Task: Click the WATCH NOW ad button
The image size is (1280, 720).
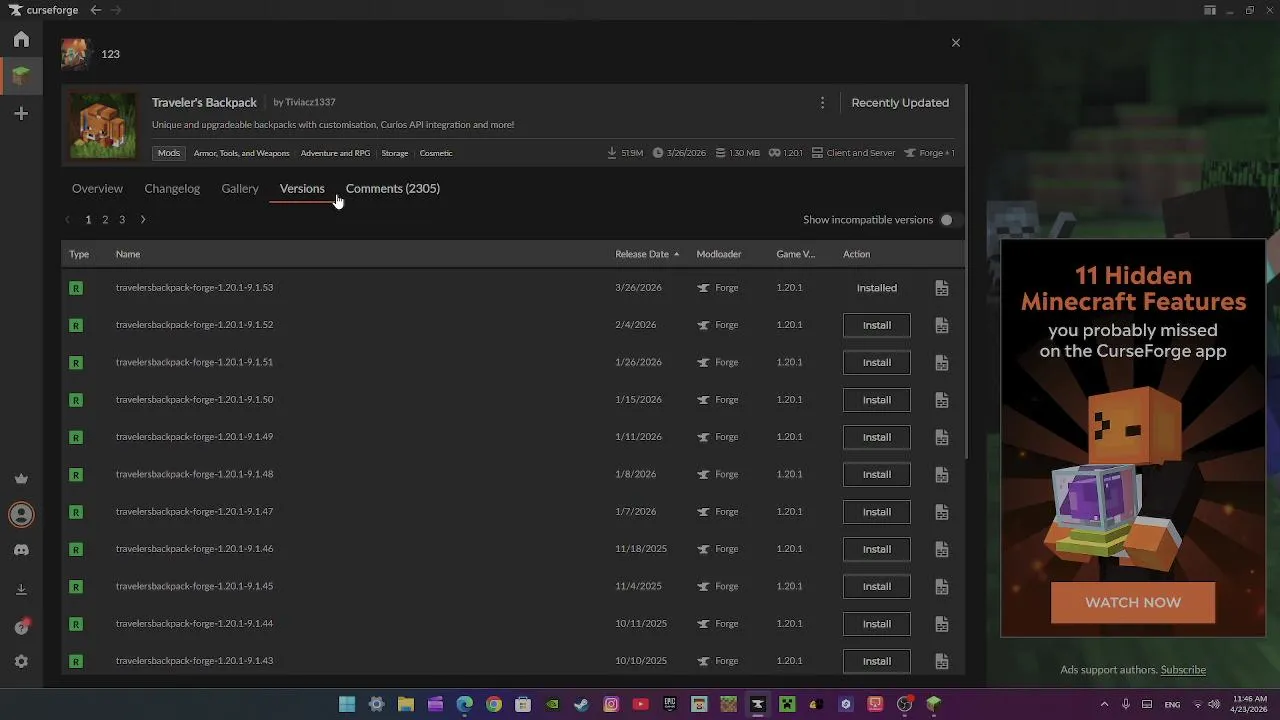Action: [x=1133, y=603]
